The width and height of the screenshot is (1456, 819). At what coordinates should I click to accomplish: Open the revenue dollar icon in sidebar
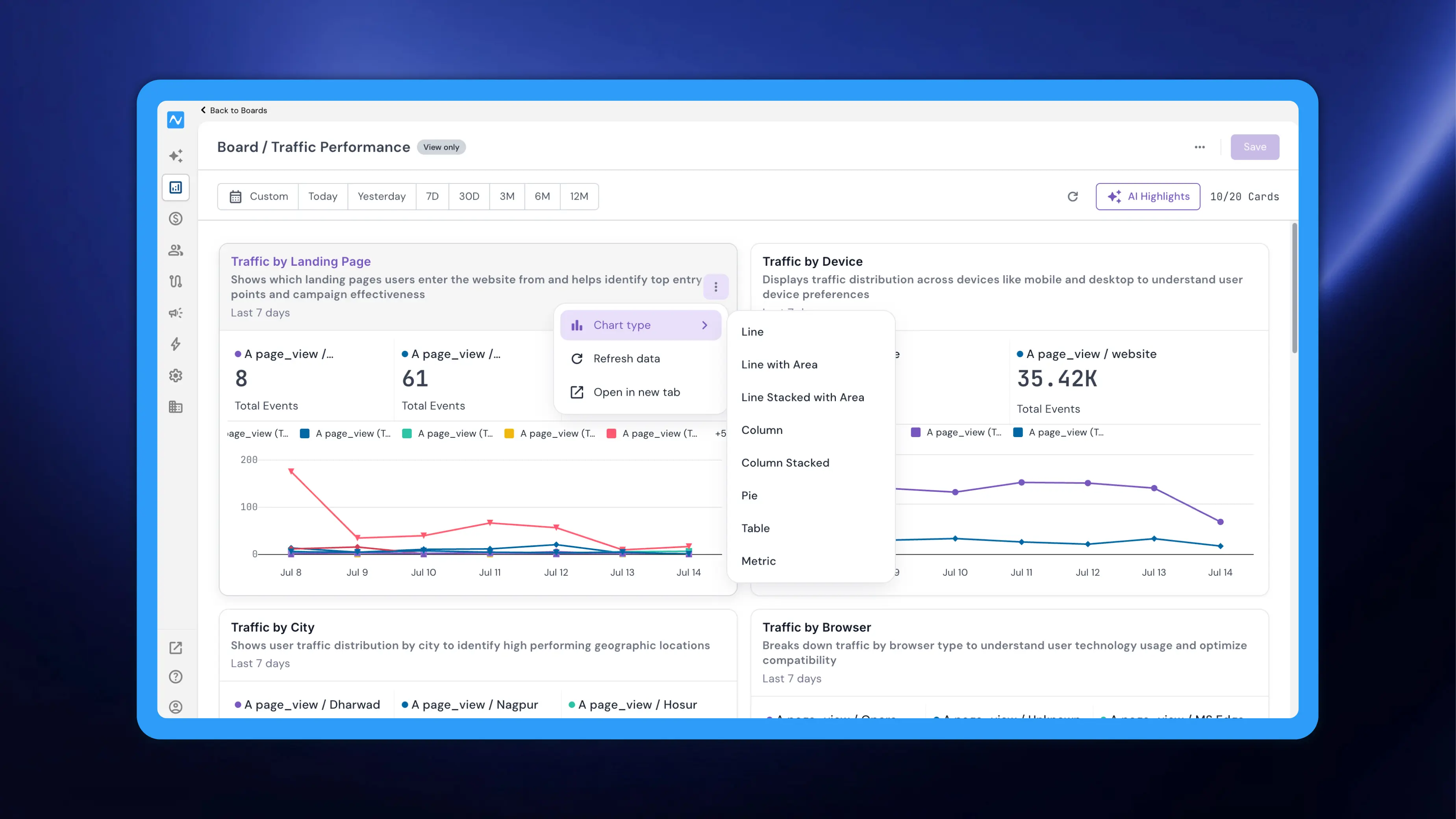pyautogui.click(x=176, y=218)
